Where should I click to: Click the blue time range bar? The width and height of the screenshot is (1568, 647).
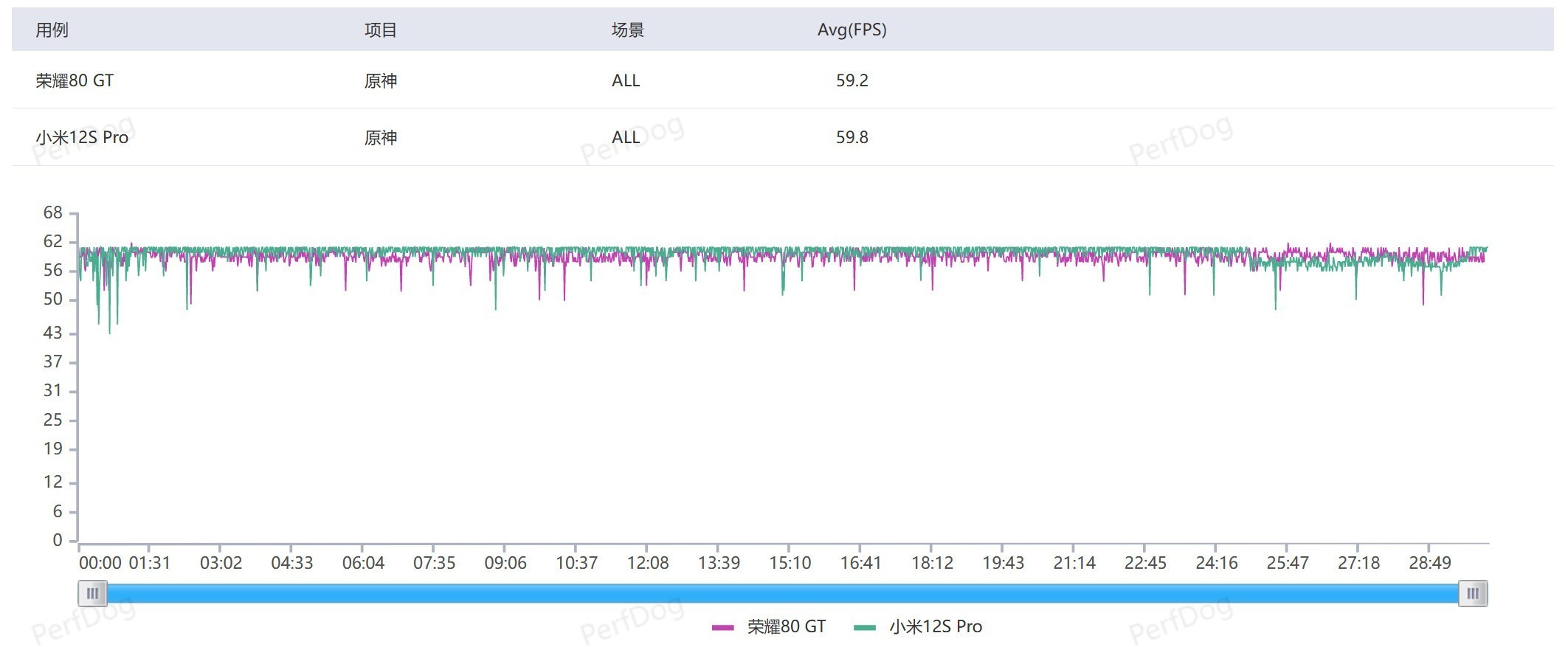coord(783,593)
